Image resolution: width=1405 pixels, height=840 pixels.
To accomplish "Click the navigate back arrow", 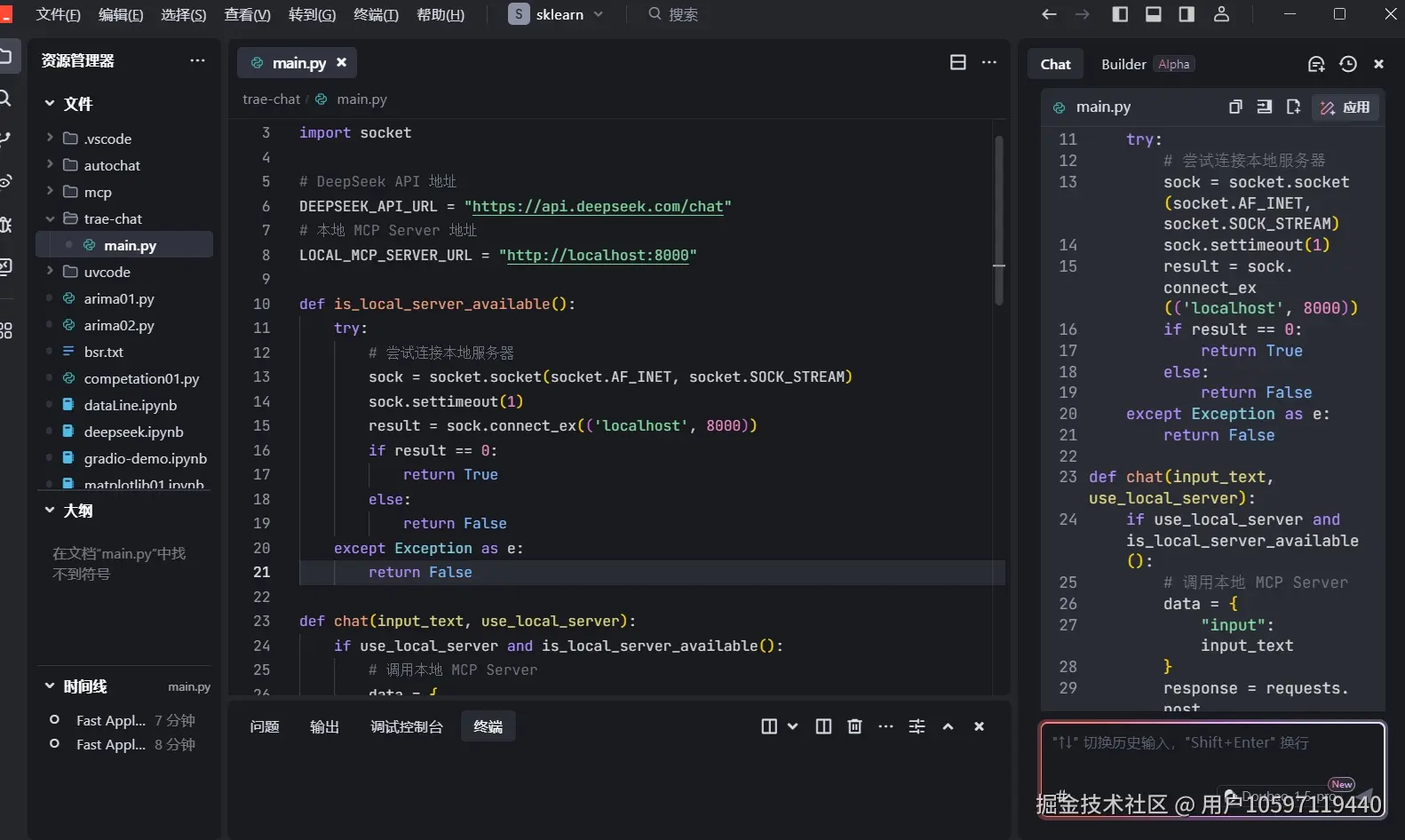I will click(1049, 14).
